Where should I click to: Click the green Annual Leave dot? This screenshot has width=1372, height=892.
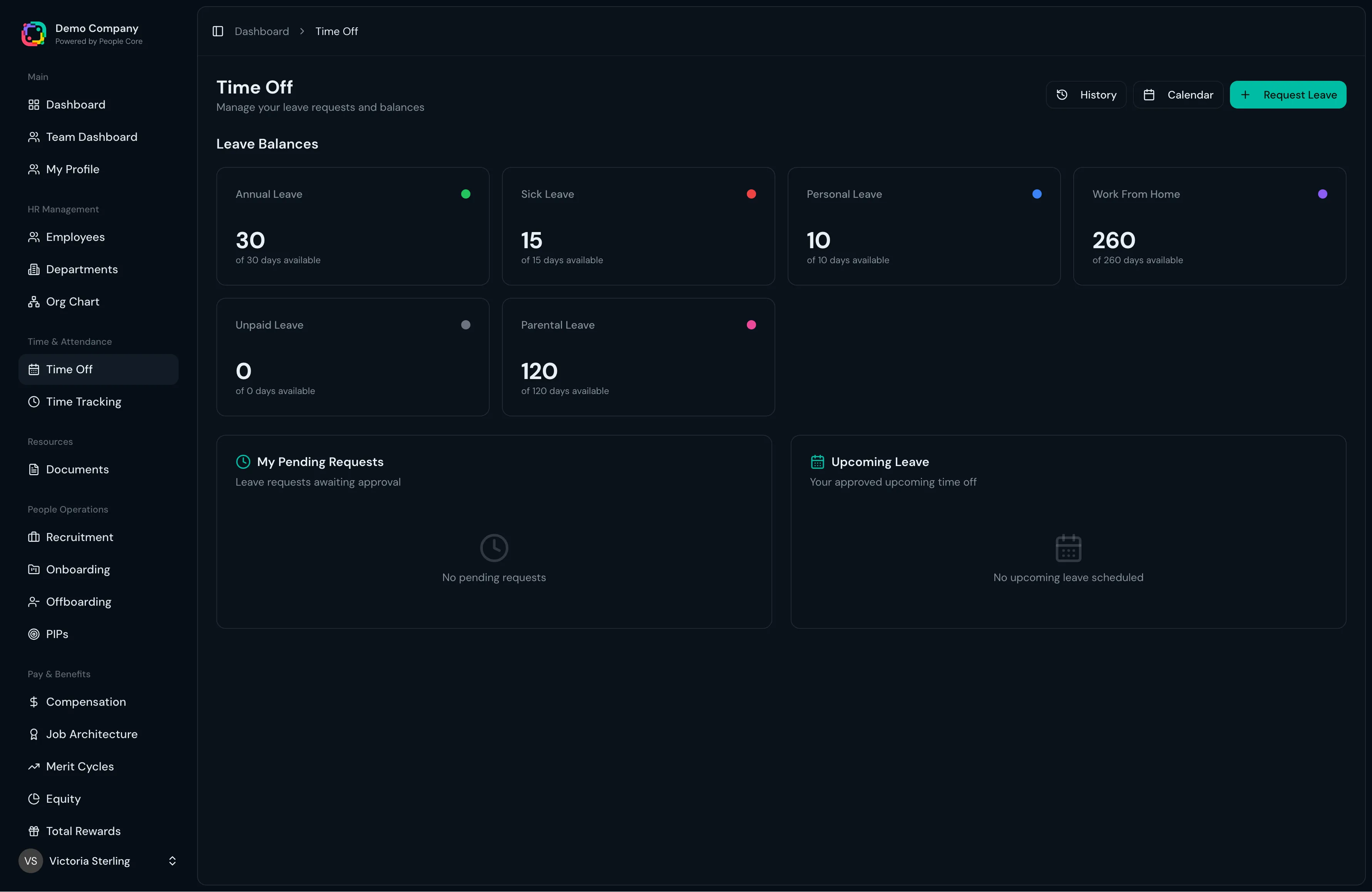[x=466, y=194]
